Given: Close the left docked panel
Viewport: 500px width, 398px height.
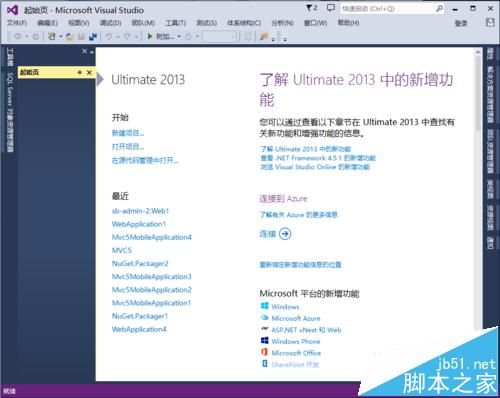Looking at the screenshot, I should click(x=85, y=51).
